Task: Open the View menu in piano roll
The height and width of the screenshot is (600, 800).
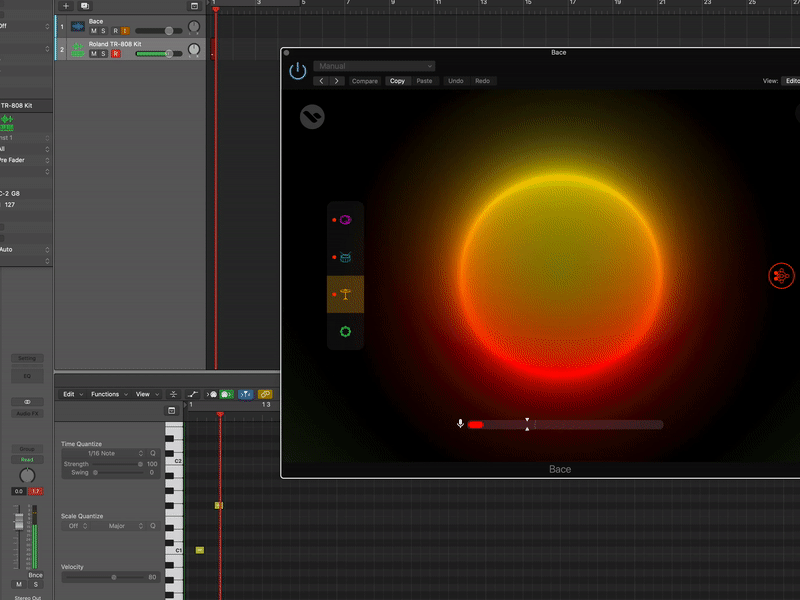Action: pos(147,394)
